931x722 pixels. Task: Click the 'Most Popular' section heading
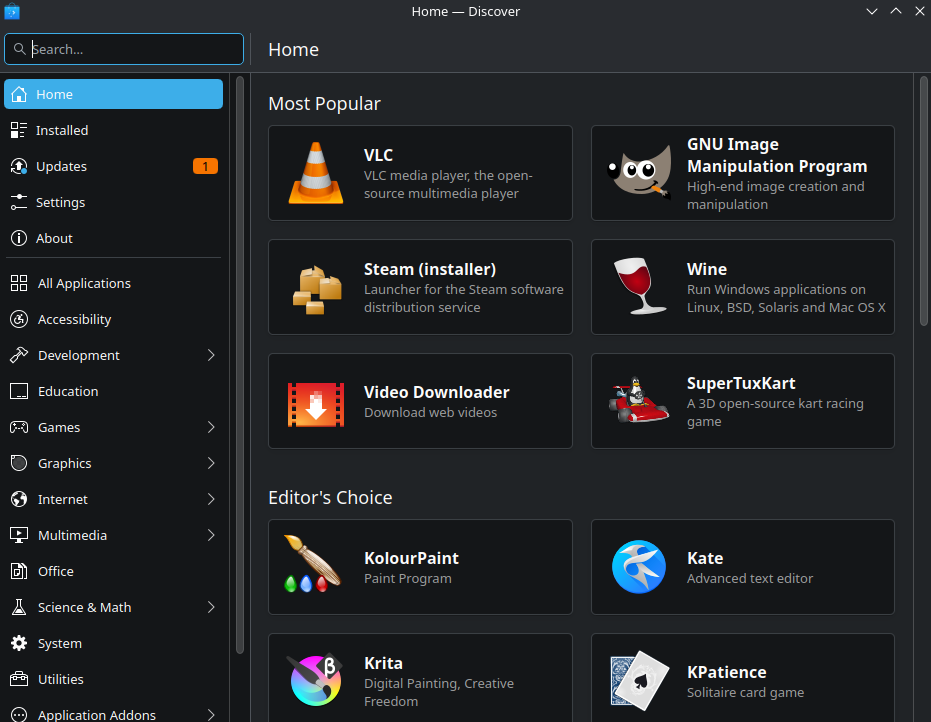click(324, 103)
